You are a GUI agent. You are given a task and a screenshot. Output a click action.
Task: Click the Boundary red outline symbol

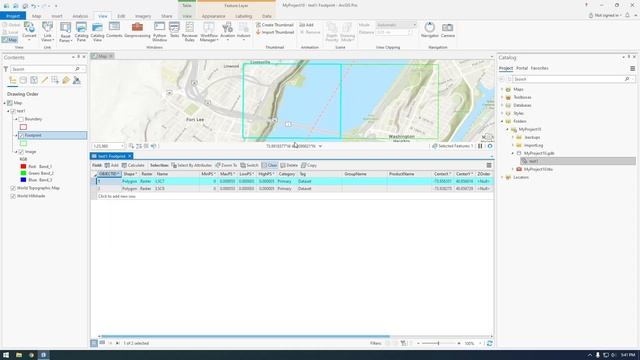point(23,127)
